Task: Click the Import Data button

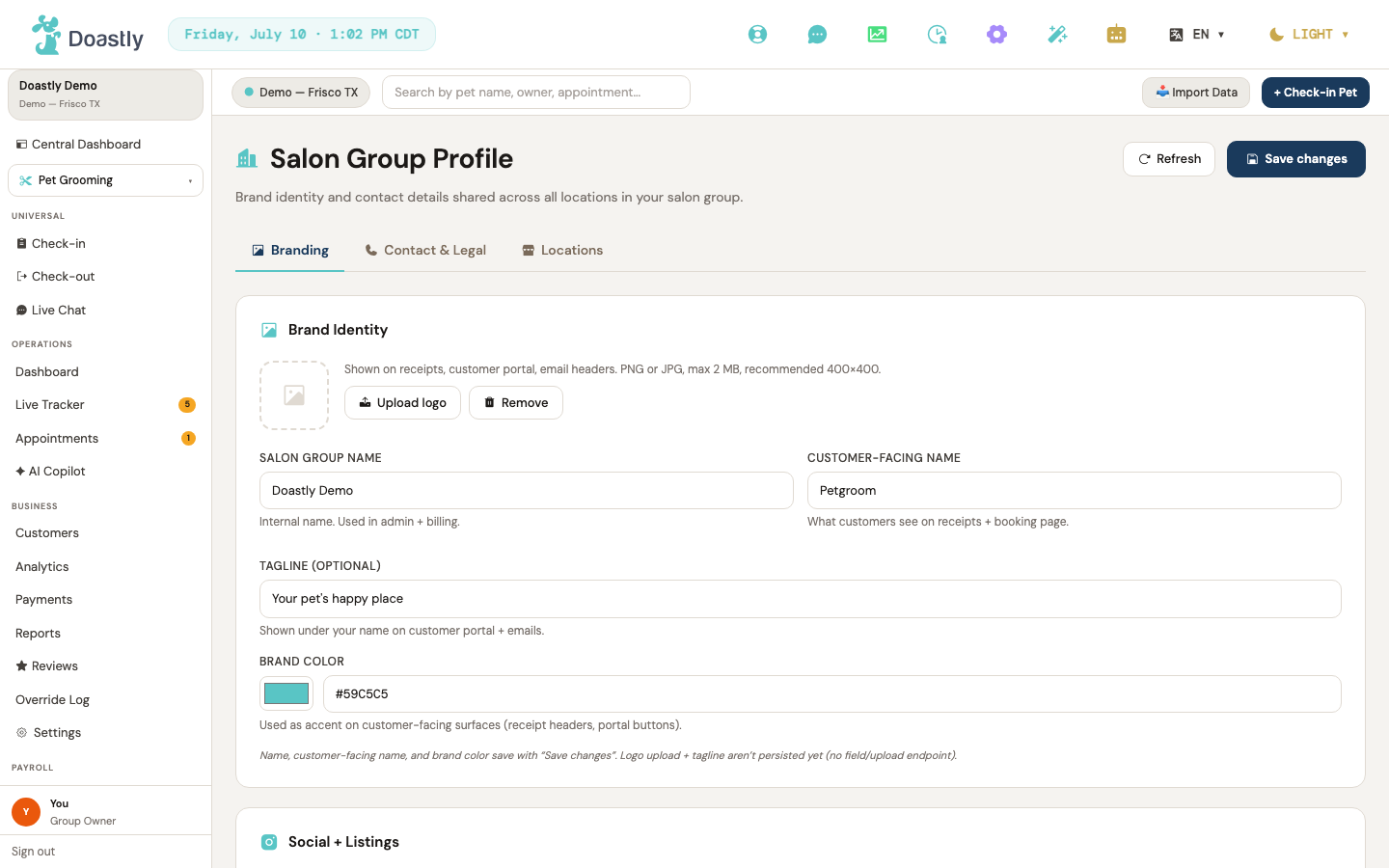Action: 1196,93
